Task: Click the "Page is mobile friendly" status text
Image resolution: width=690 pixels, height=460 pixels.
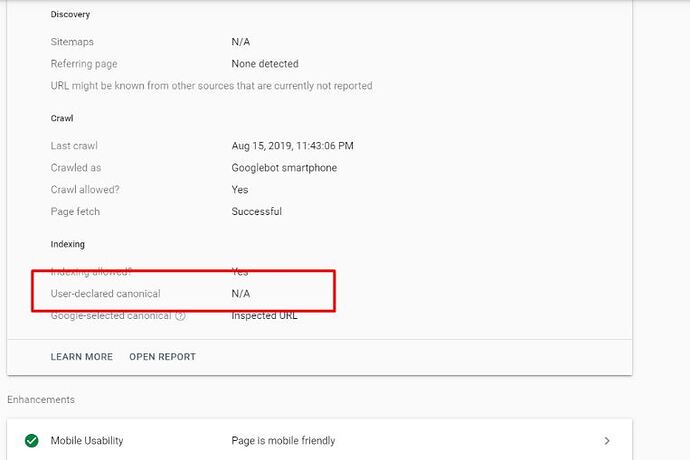Action: click(283, 441)
